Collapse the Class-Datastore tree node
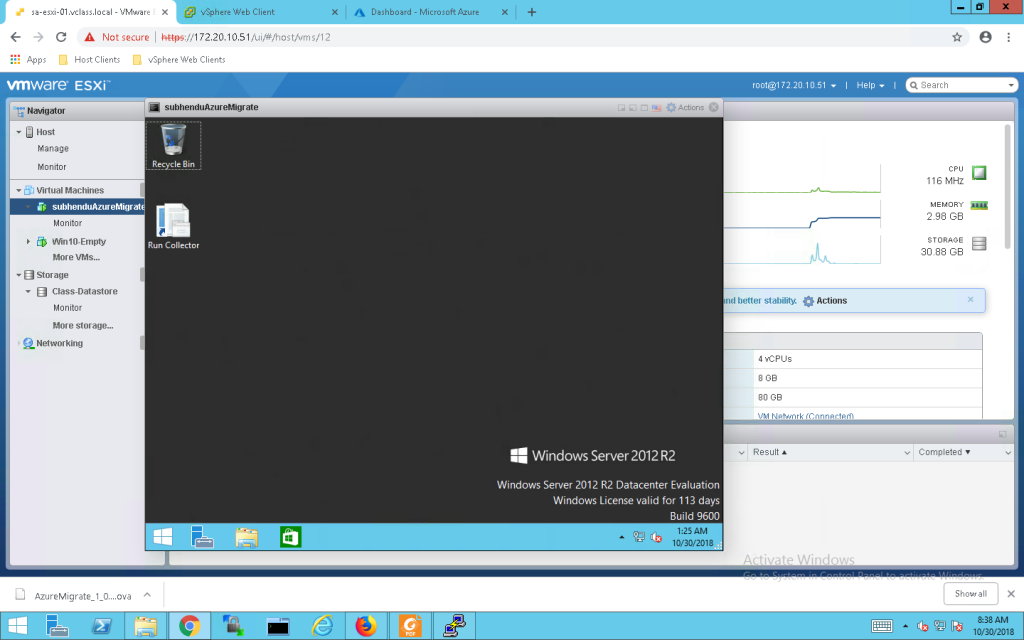Screen dimensions: 1024x640 (x=28, y=292)
